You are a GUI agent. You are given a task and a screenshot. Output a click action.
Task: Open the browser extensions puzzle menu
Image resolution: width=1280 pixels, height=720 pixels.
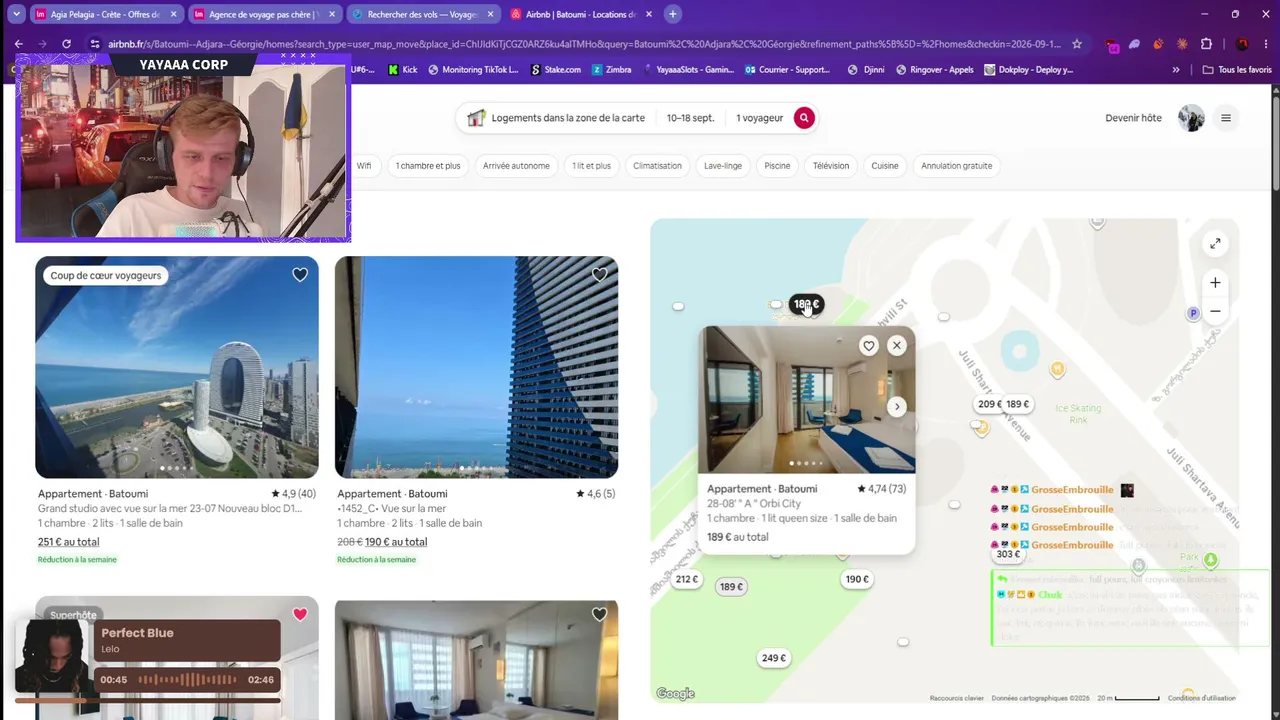(1206, 44)
